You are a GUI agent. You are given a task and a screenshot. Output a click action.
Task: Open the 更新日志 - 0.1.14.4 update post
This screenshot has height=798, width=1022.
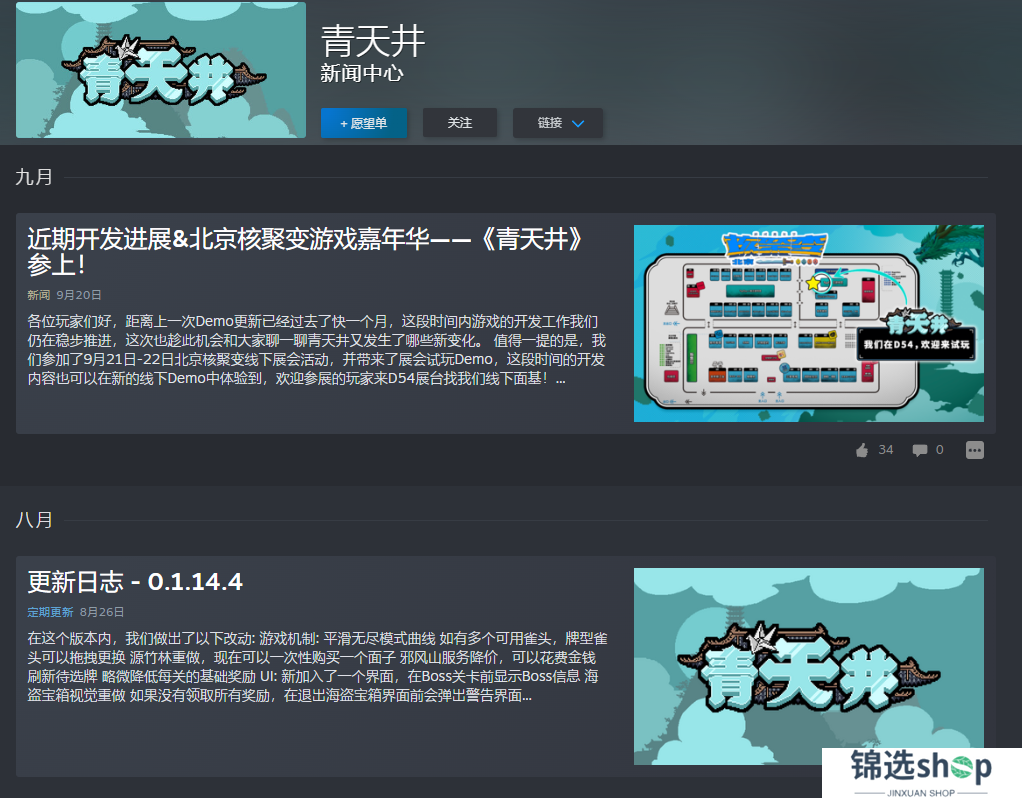(135, 582)
